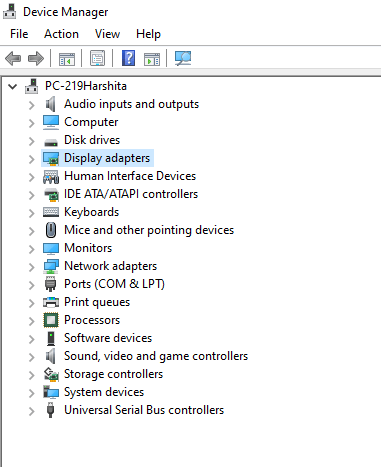
Task: Click the Universal Serial Bus controllers icon
Action: pyautogui.click(x=50, y=410)
